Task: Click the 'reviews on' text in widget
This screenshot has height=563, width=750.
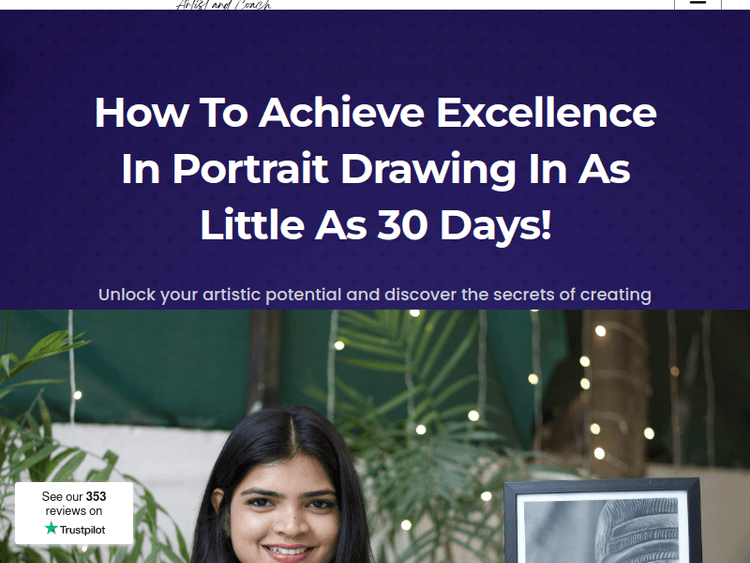Action: tap(74, 511)
